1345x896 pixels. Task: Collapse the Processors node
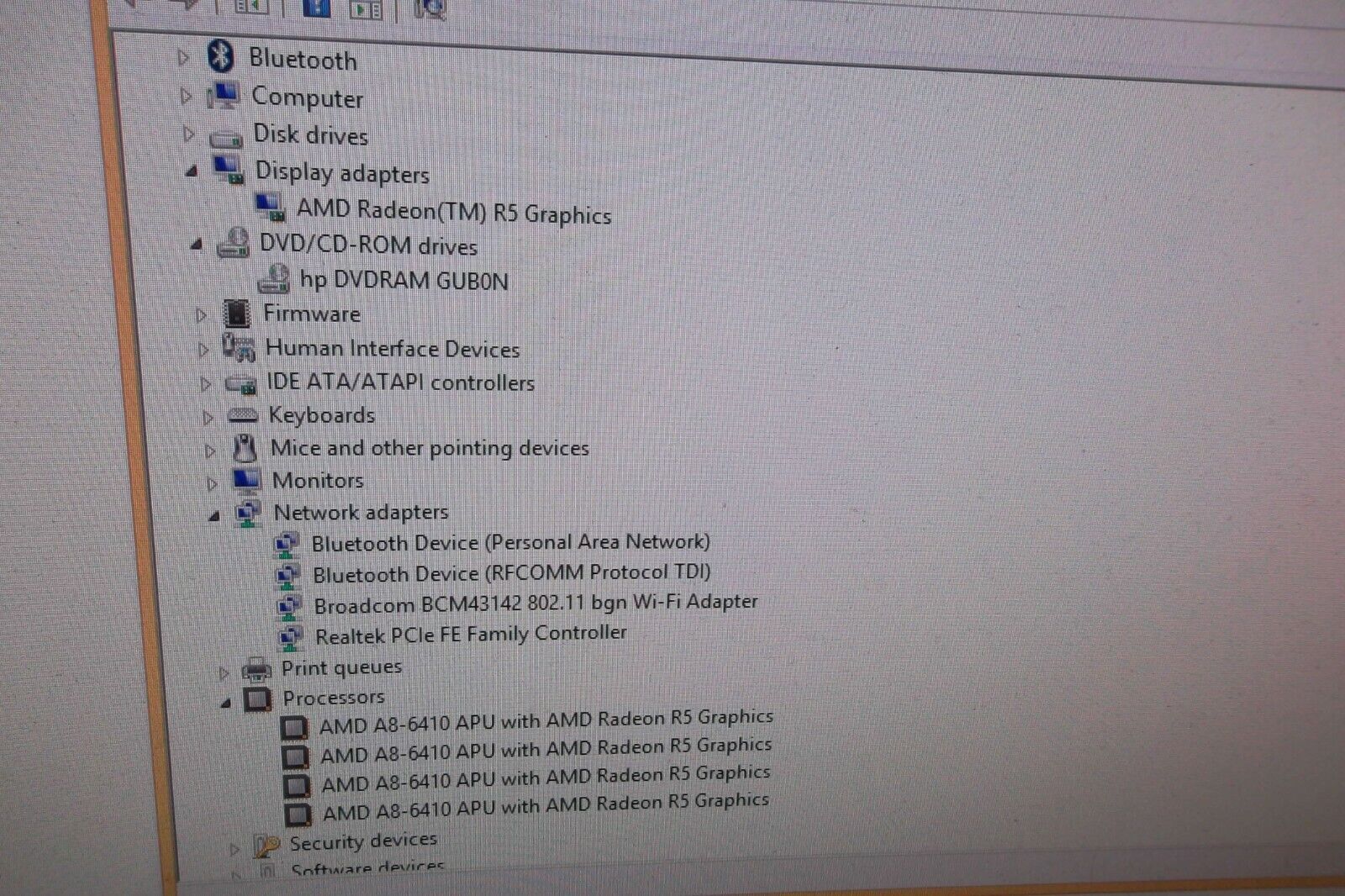225,703
